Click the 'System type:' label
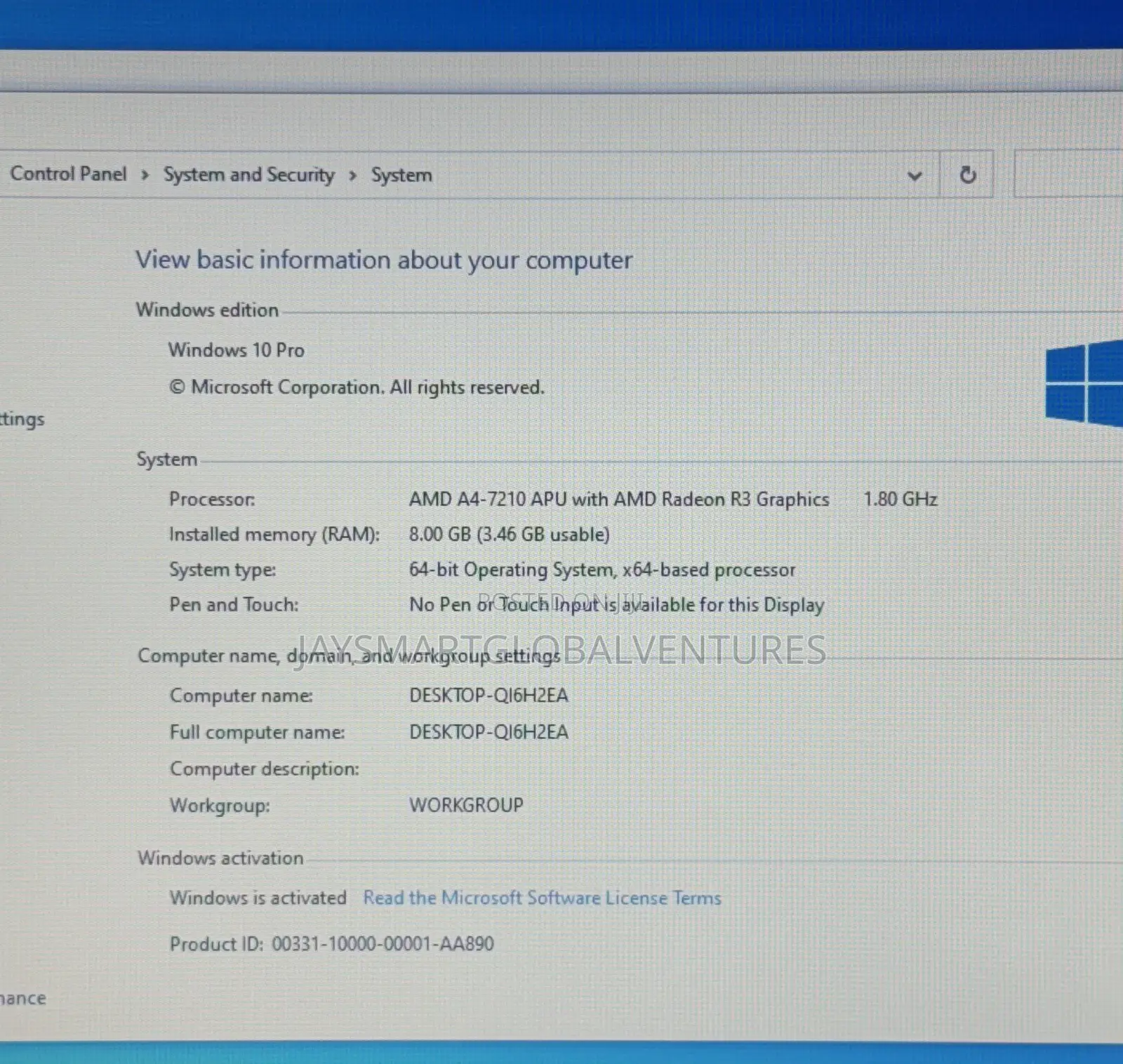This screenshot has height=1064, width=1123. click(x=222, y=569)
